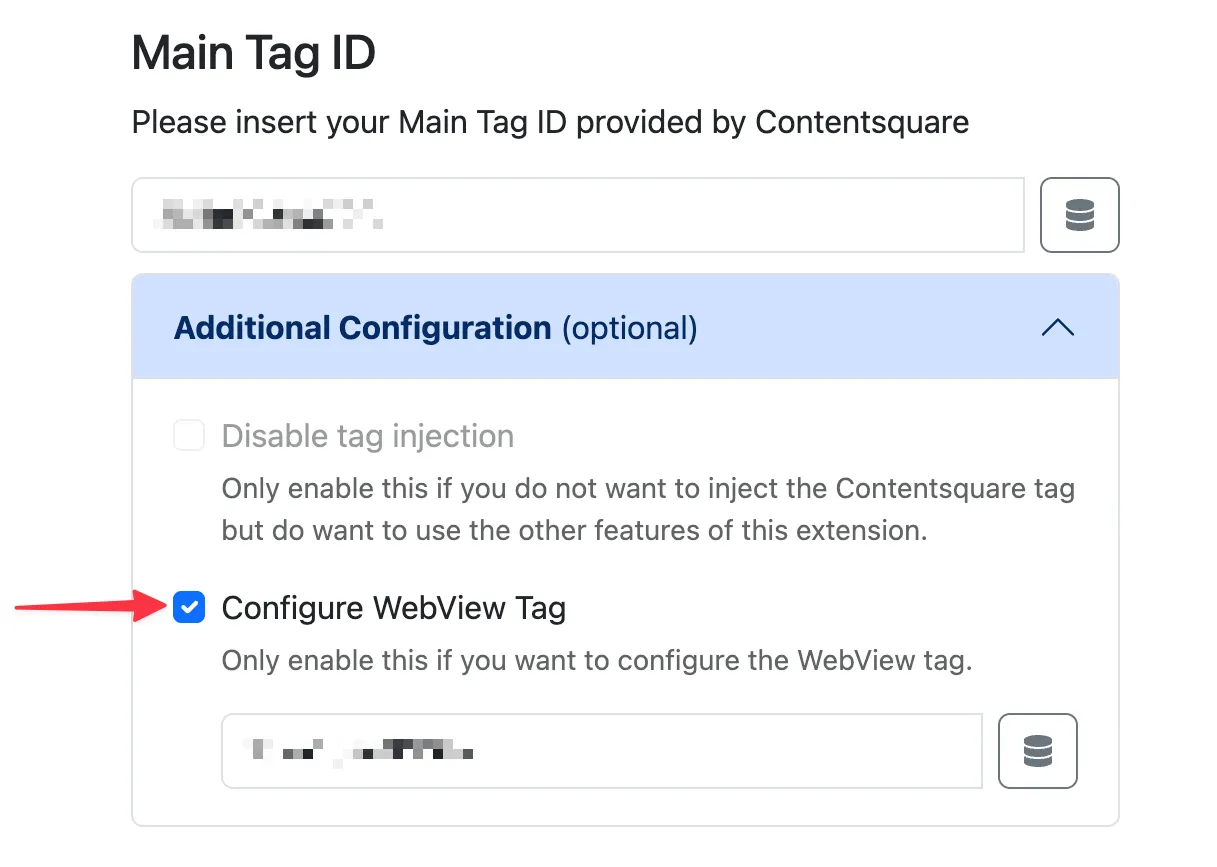Click the "Configure WebView Tag" label text
This screenshot has height=867, width=1217.
pyautogui.click(x=393, y=608)
